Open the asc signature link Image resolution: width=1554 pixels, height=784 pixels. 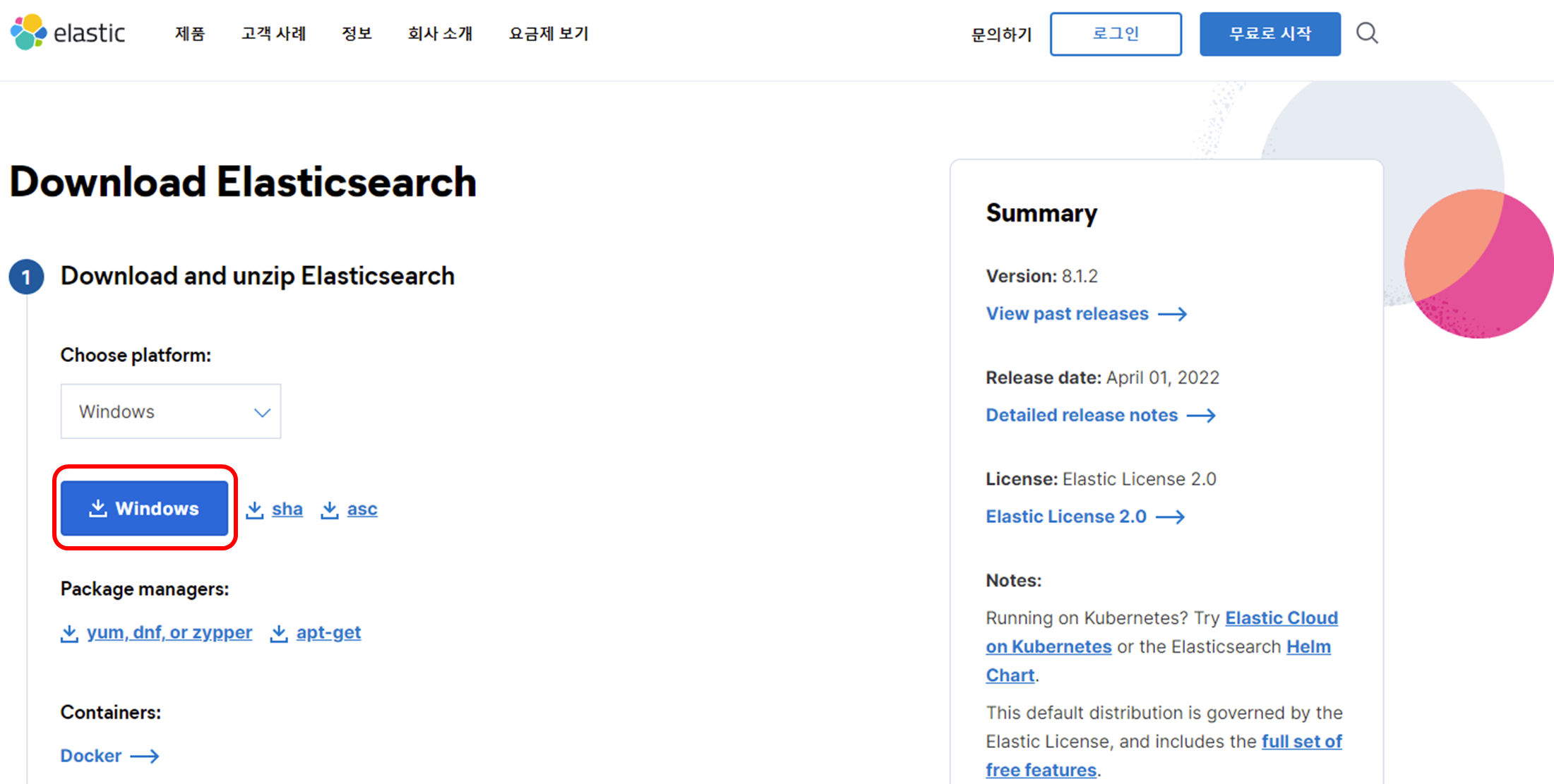pos(362,509)
